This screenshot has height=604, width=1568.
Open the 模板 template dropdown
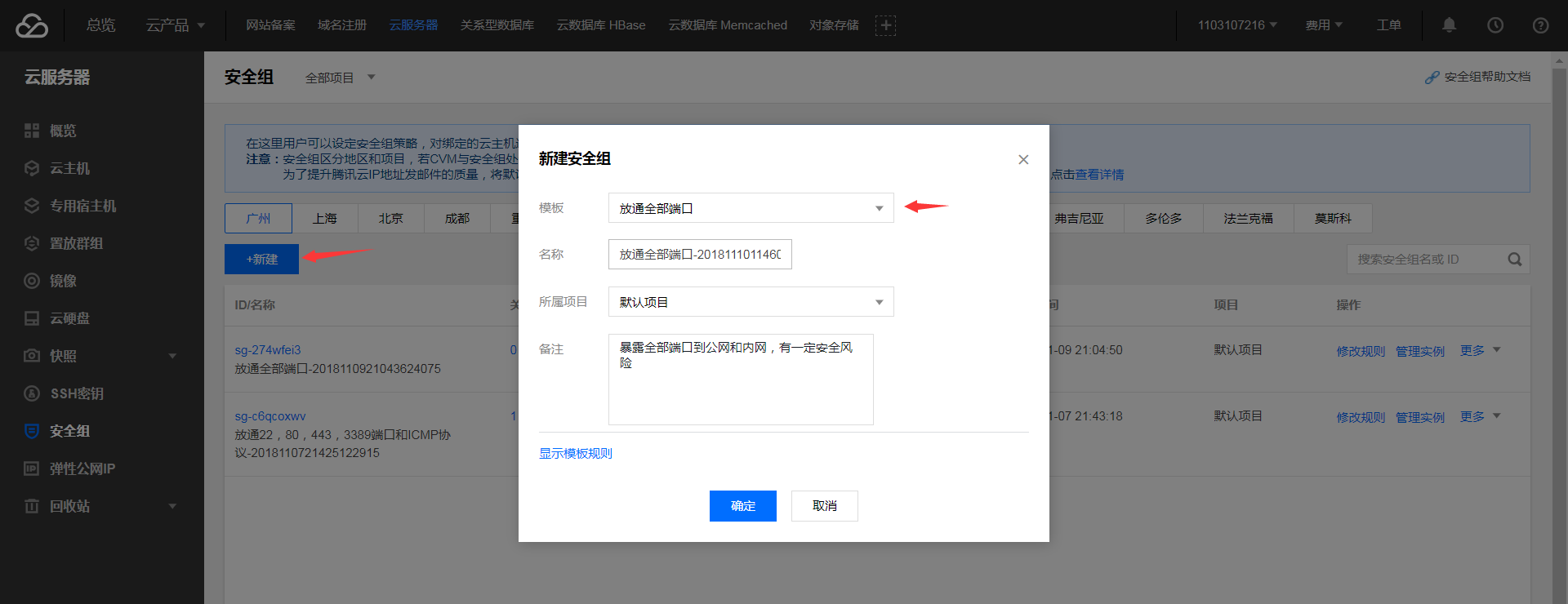(x=751, y=208)
